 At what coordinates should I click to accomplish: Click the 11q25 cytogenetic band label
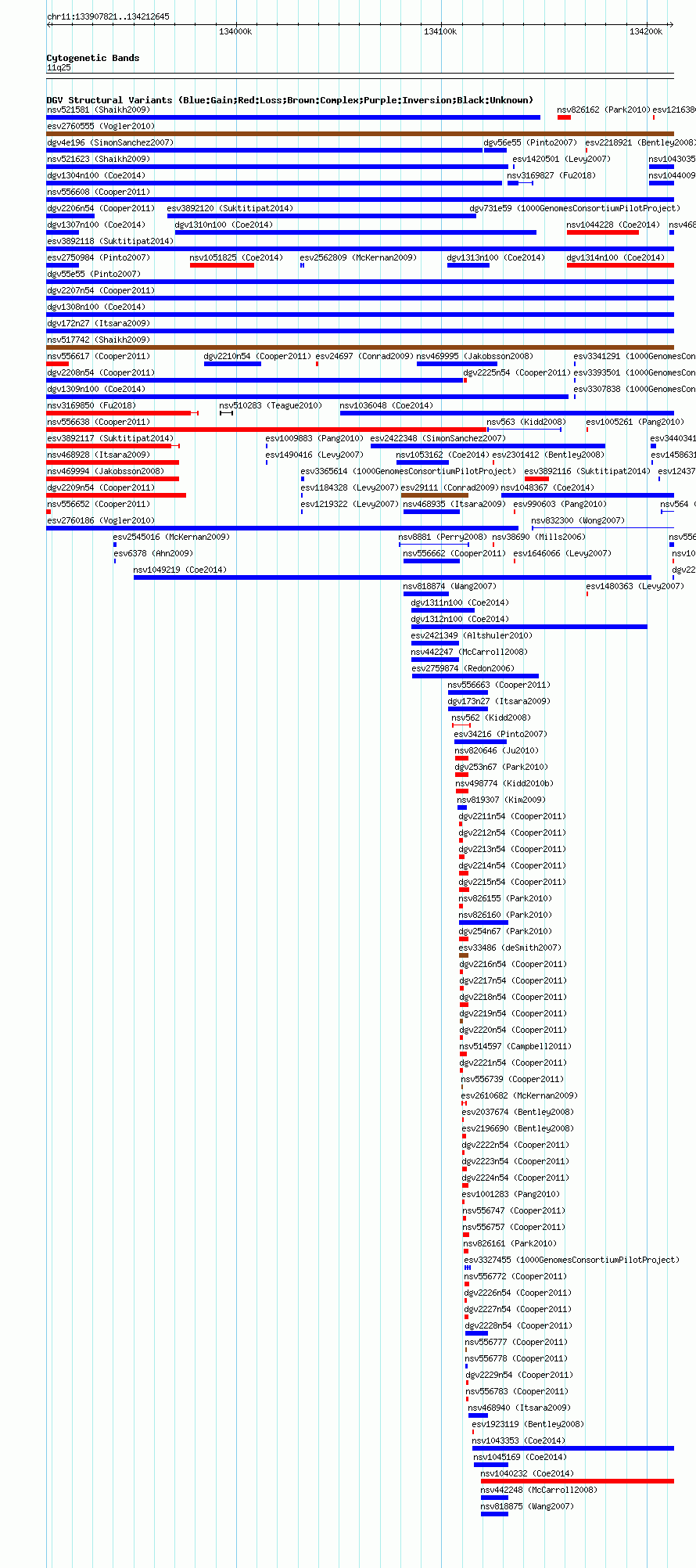point(59,67)
